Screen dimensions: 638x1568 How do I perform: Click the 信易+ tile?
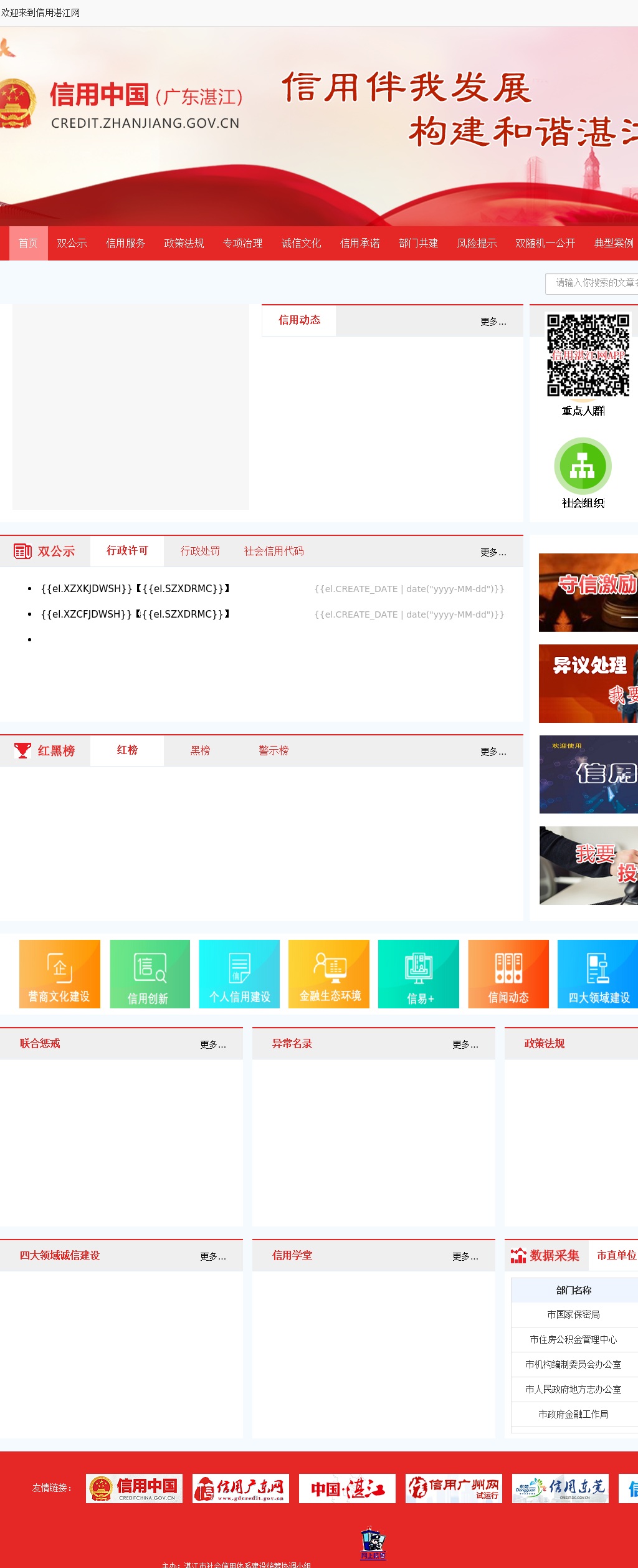pos(419,973)
